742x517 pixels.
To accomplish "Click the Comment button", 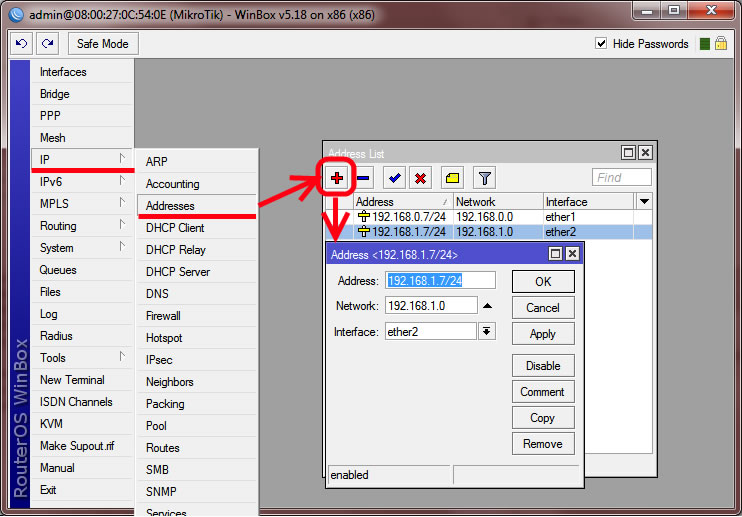I will 543,392.
